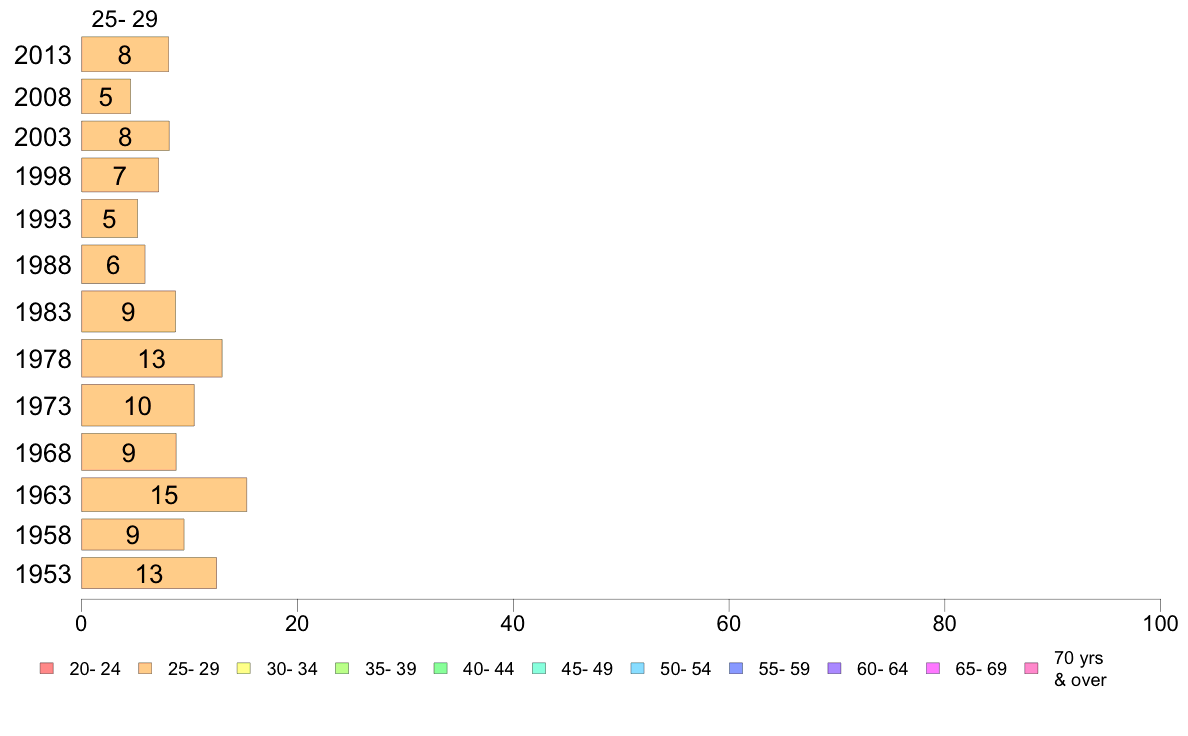The image size is (1188, 736).
Task: Toggle the 45-49 legend entry swatch
Action: point(539,669)
